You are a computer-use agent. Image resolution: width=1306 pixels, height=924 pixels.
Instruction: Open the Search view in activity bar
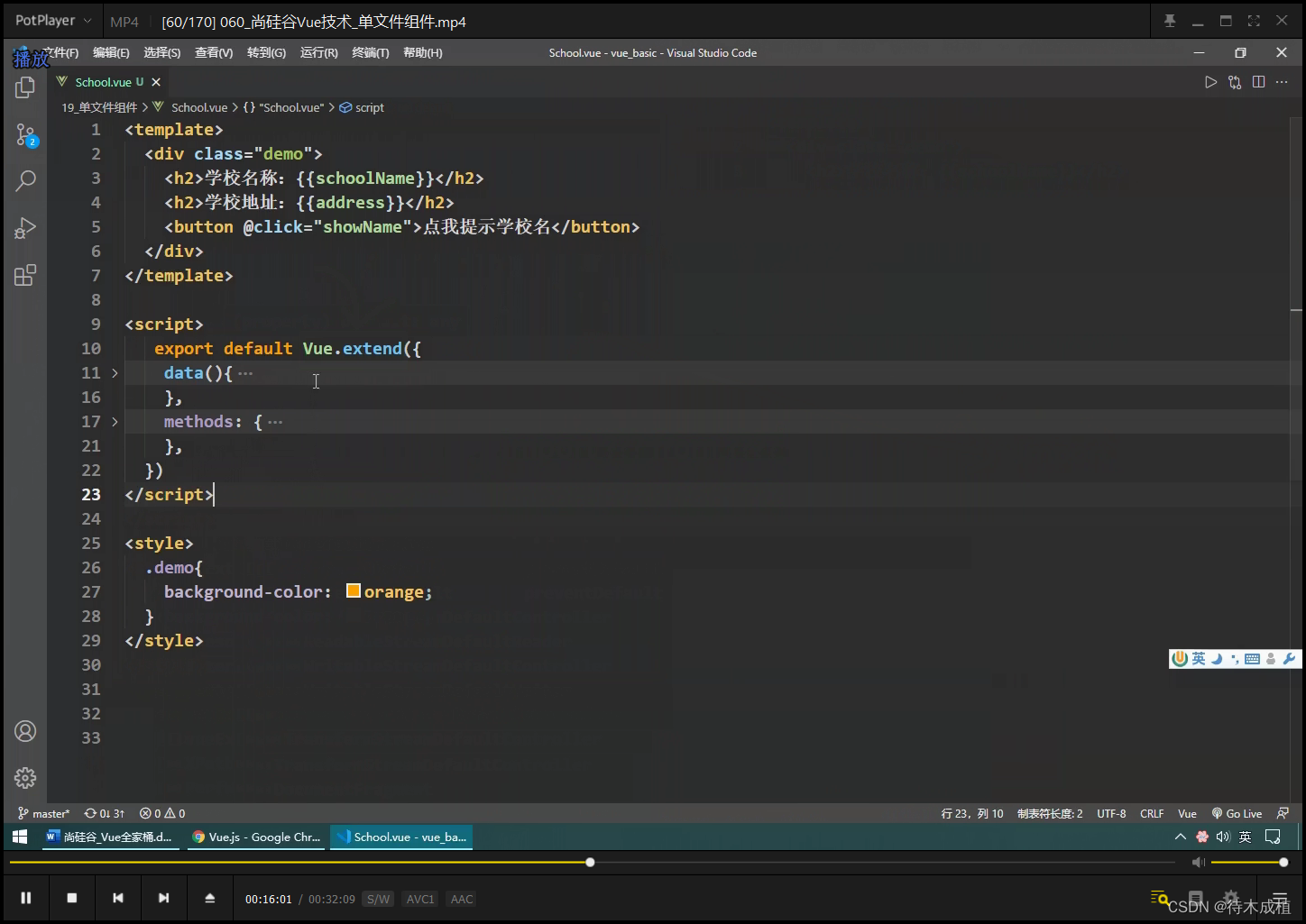(25, 181)
